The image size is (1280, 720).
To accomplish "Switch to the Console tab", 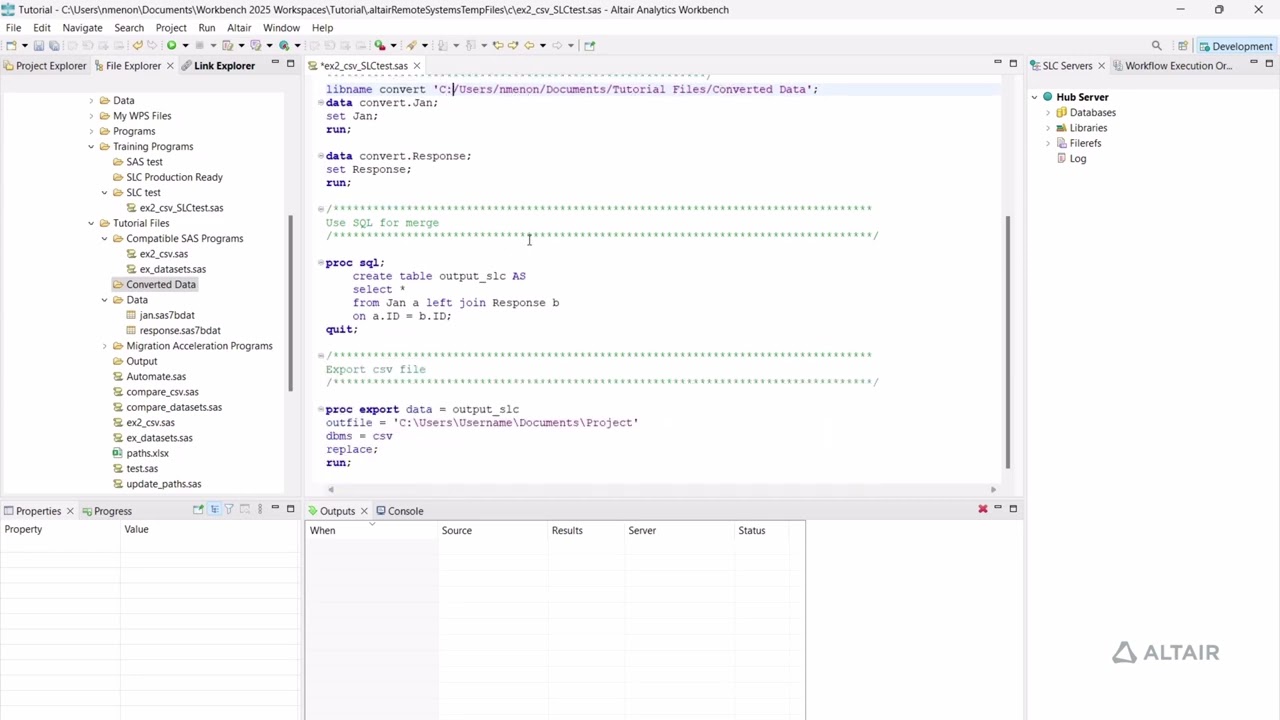I will point(399,511).
